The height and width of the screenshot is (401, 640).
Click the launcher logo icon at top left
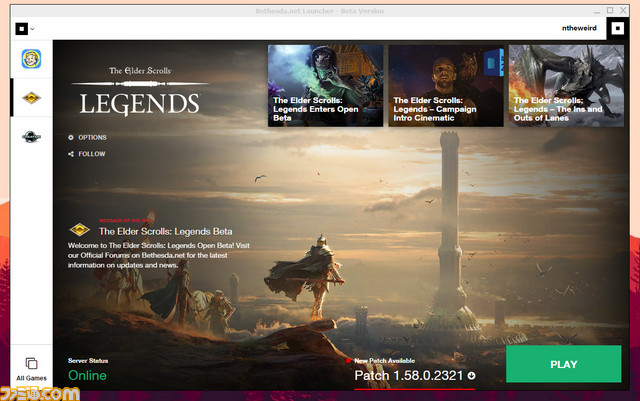[22, 29]
